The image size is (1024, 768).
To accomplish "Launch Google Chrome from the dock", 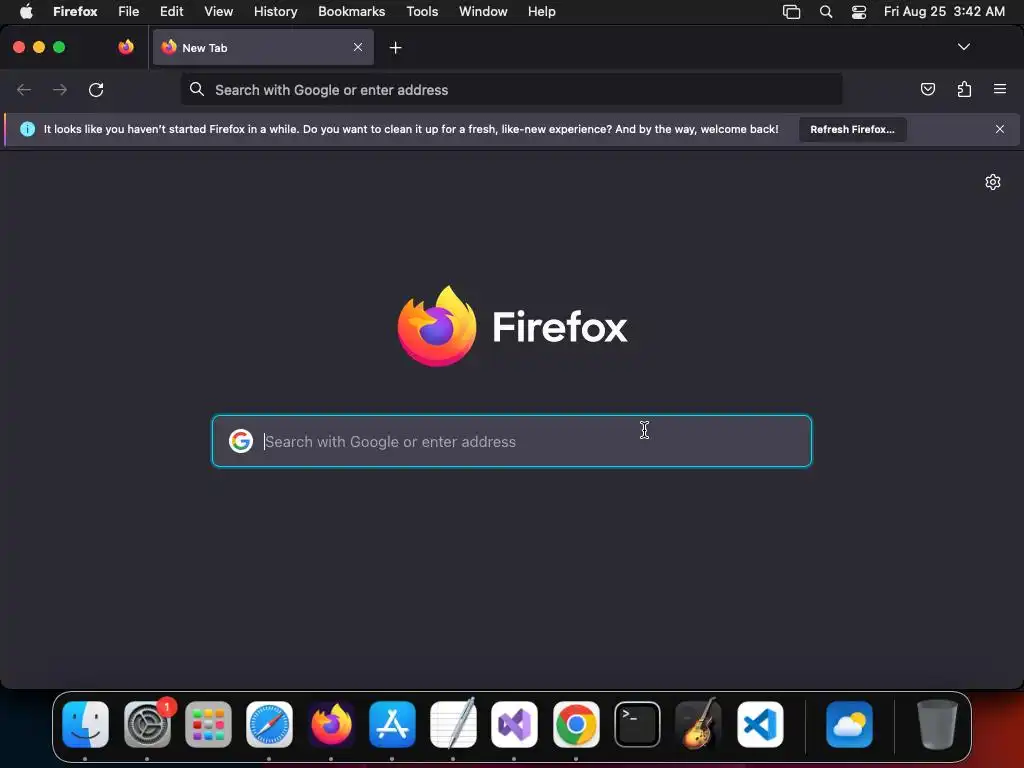I will click(x=576, y=724).
